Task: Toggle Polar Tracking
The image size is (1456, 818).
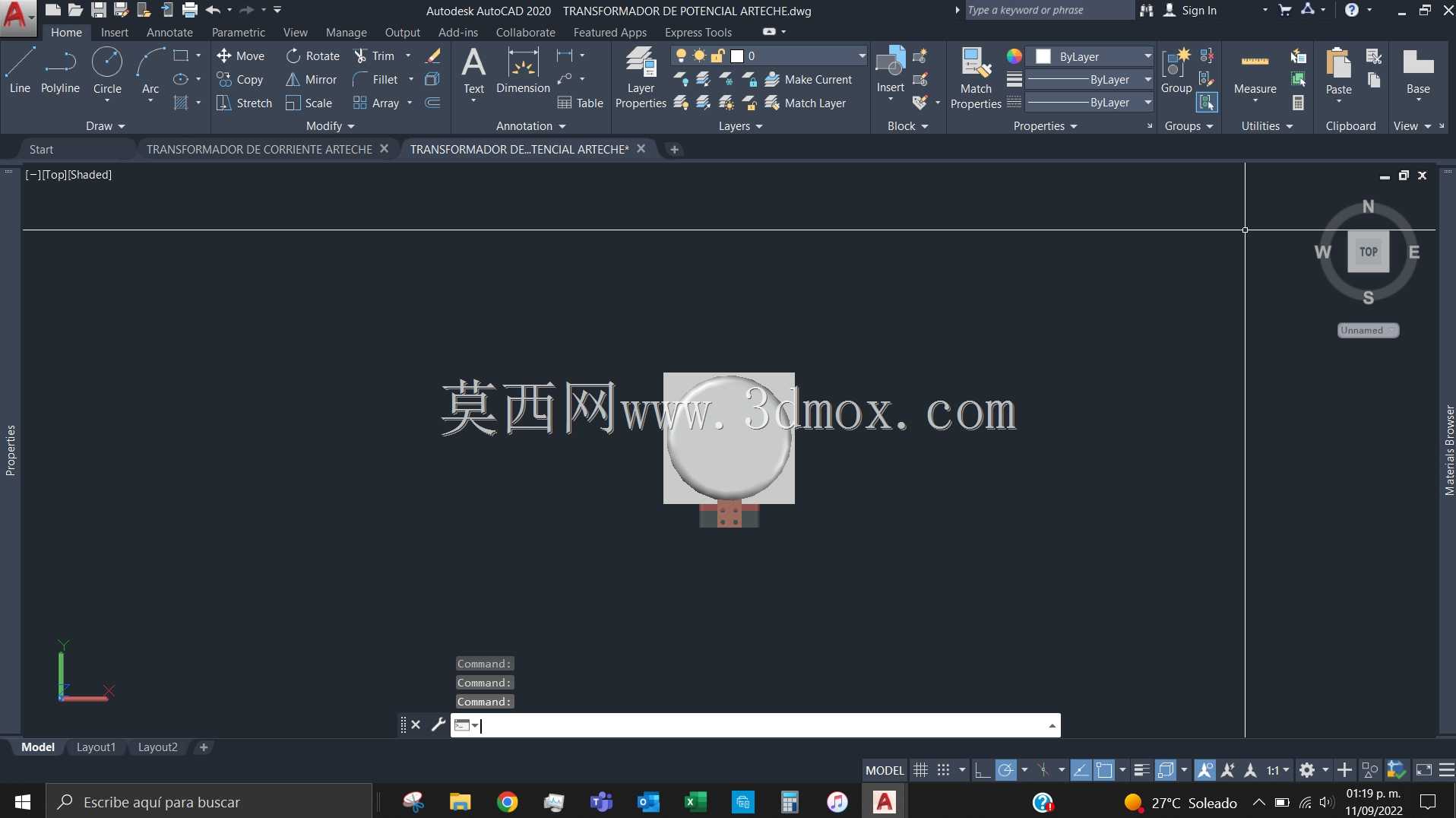Action: click(x=1005, y=770)
